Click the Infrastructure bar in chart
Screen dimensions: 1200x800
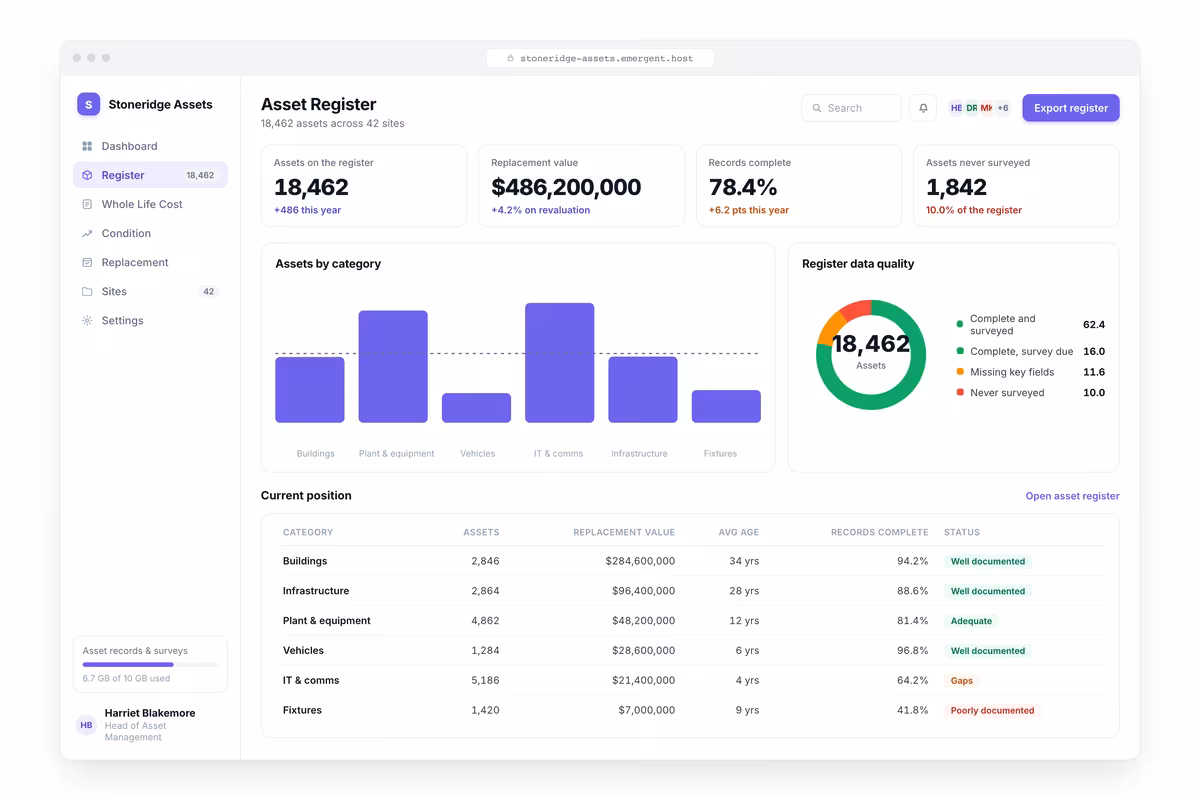click(643, 390)
